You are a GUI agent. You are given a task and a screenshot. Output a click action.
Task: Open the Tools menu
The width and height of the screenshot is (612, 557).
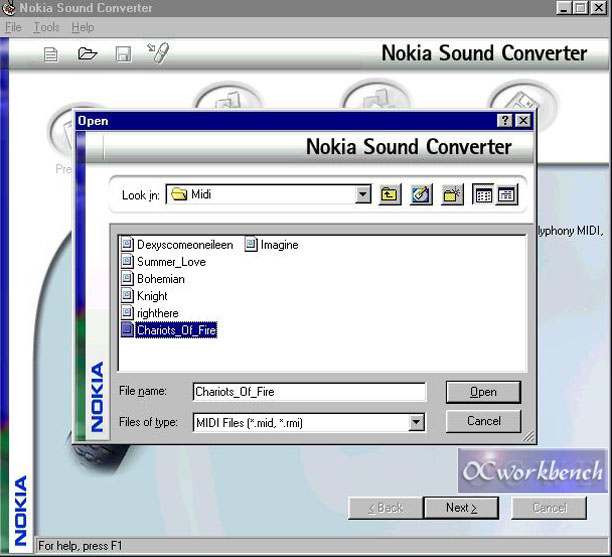coord(46,27)
